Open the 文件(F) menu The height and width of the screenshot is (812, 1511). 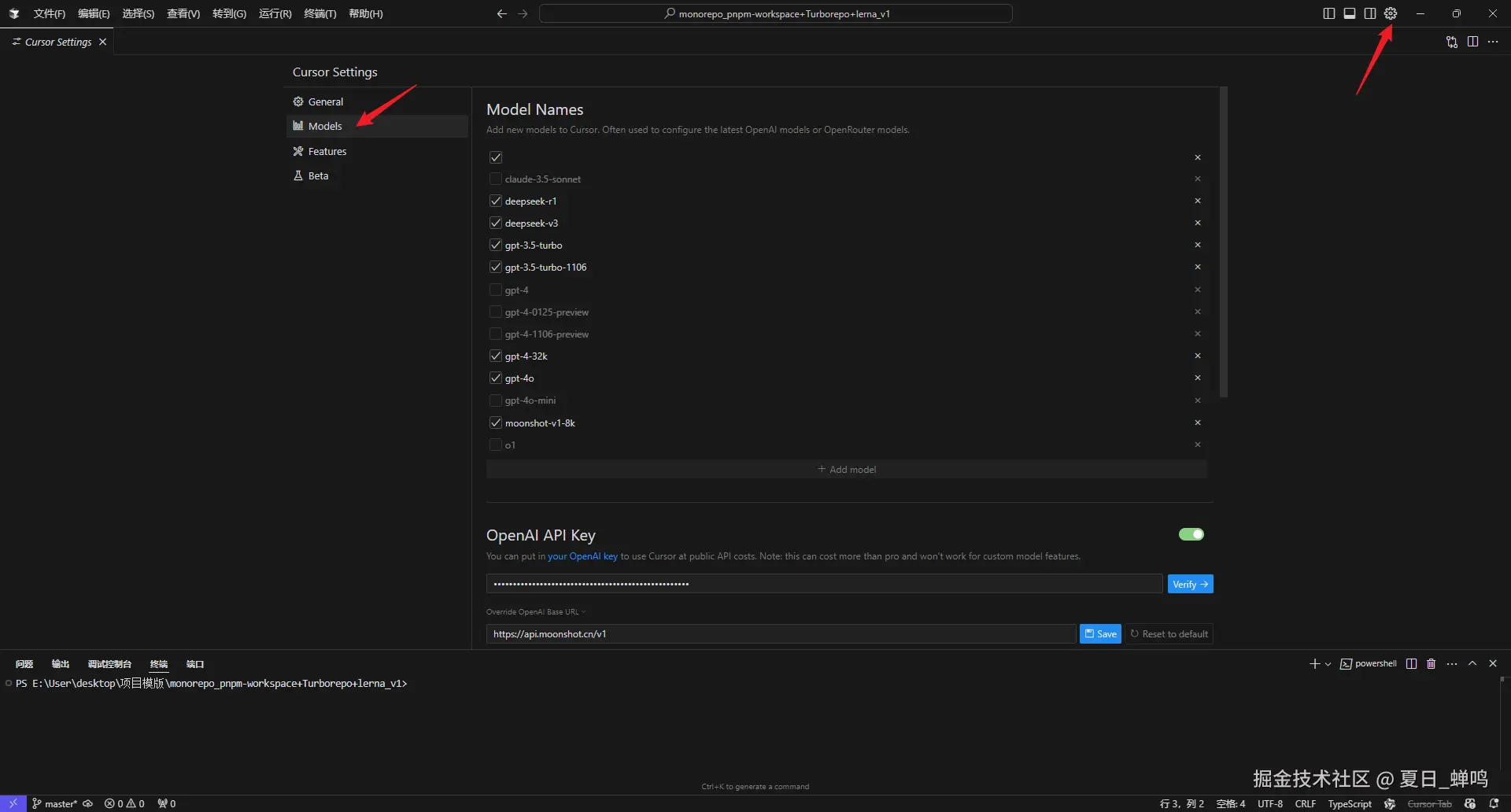click(49, 13)
